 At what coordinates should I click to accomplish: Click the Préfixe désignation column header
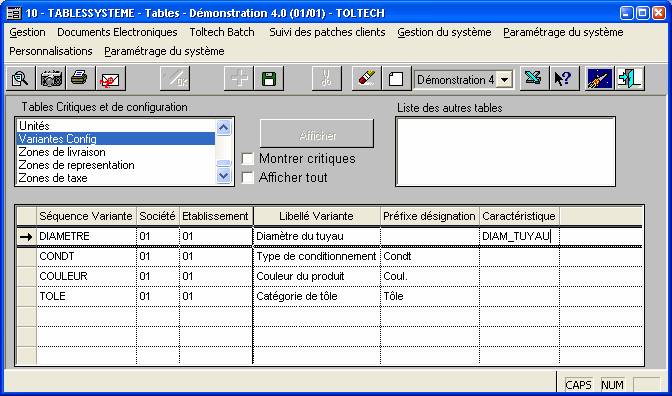429,216
